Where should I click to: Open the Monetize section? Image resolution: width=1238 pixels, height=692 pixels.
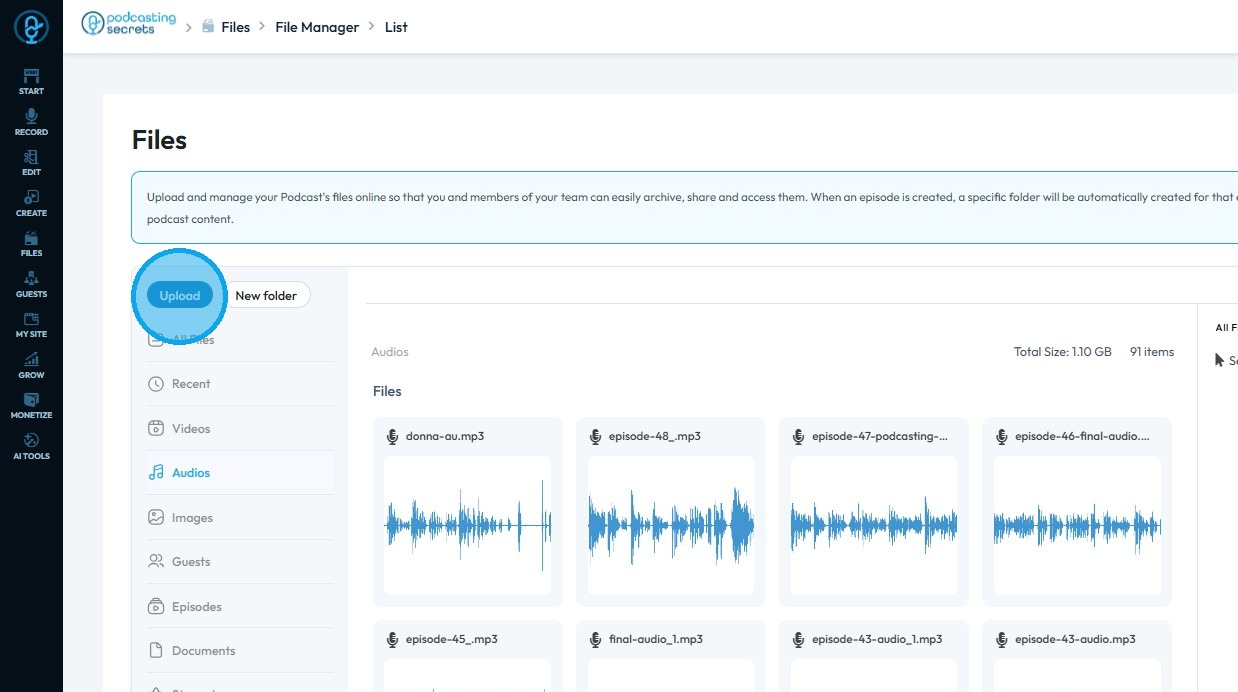click(x=31, y=406)
